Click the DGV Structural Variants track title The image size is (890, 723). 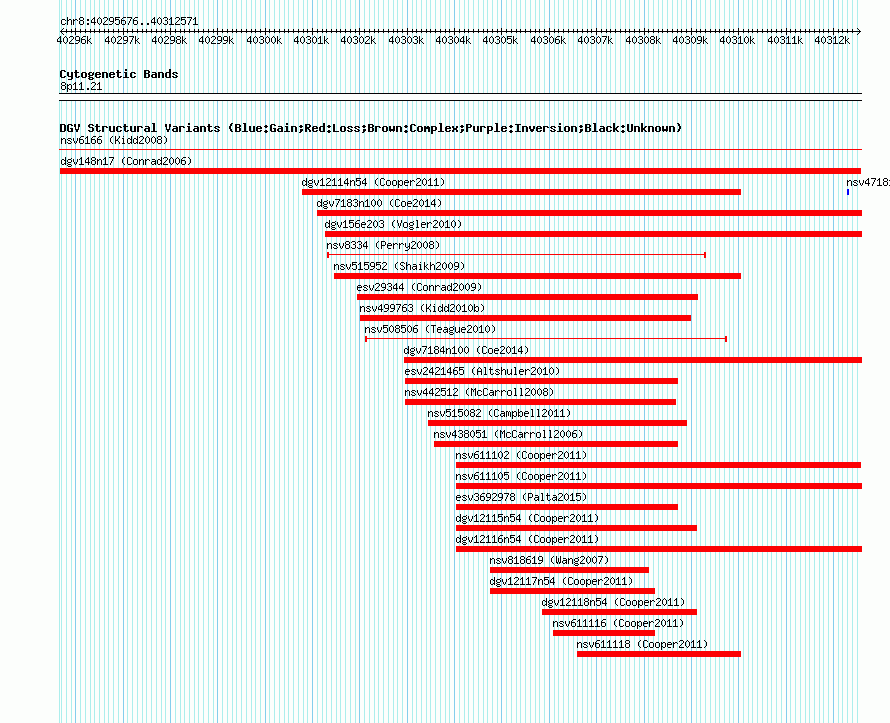click(x=371, y=128)
